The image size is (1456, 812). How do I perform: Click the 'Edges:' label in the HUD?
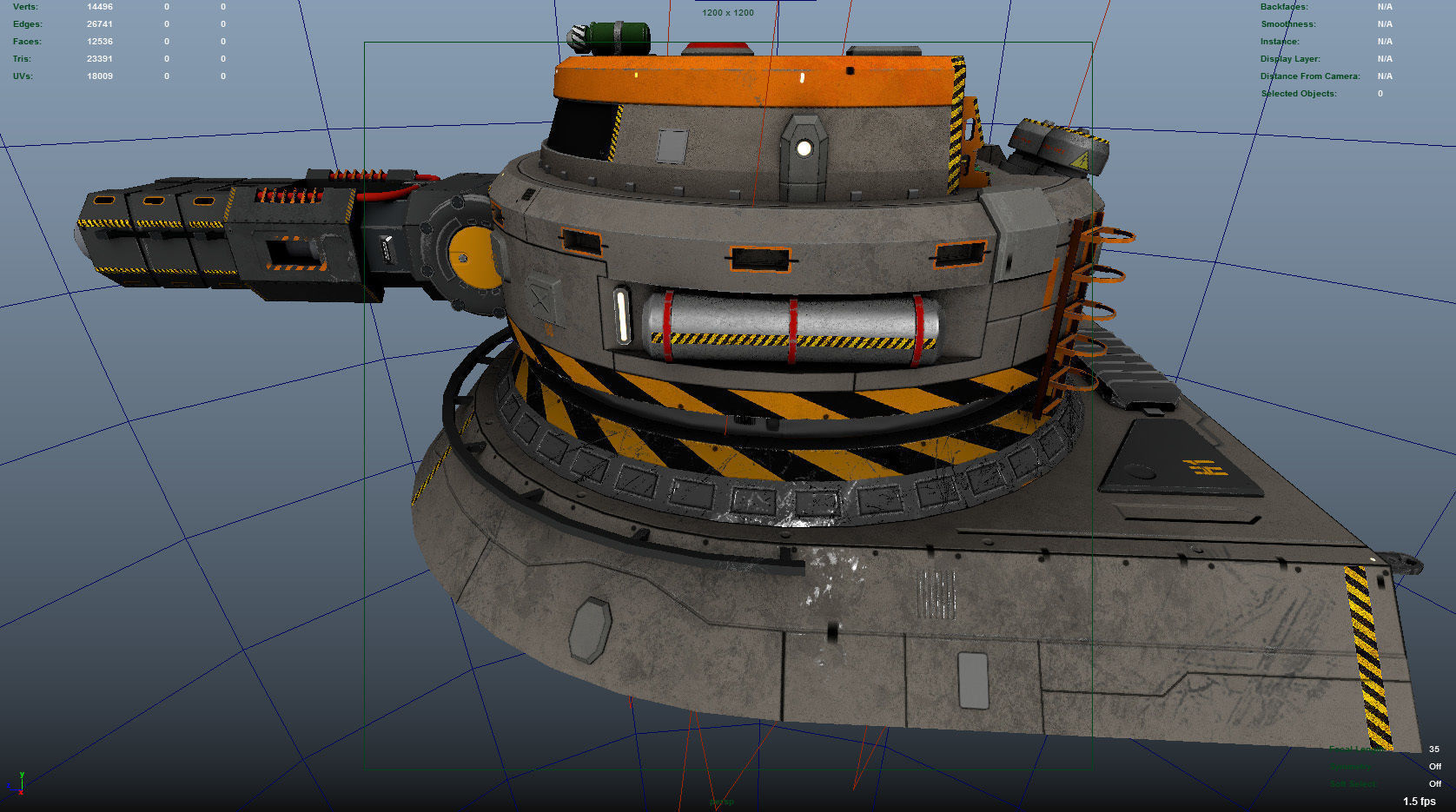click(x=27, y=24)
